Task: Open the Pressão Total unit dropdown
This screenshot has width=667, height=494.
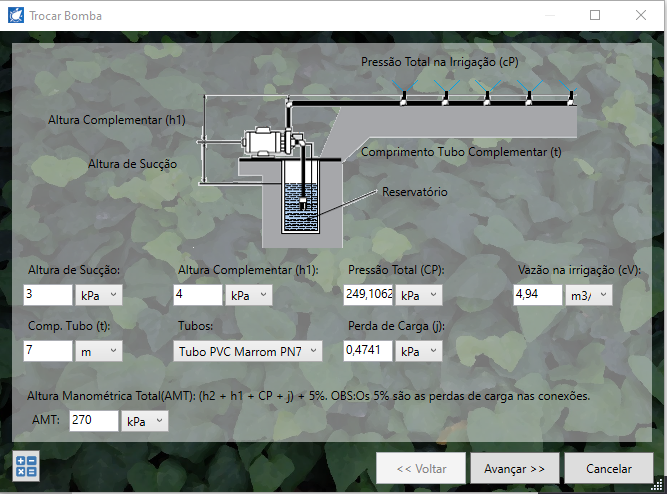Action: (x=420, y=295)
